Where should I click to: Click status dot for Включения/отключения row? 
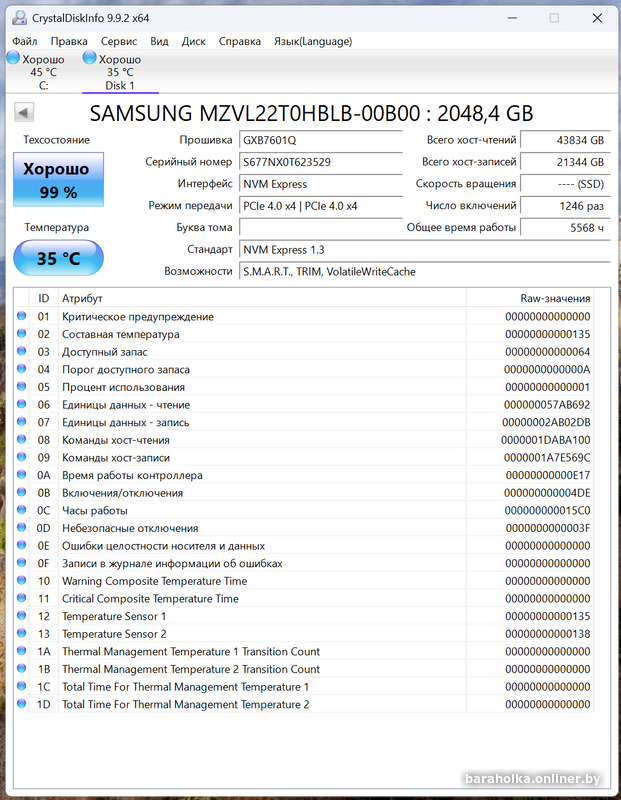point(21,492)
